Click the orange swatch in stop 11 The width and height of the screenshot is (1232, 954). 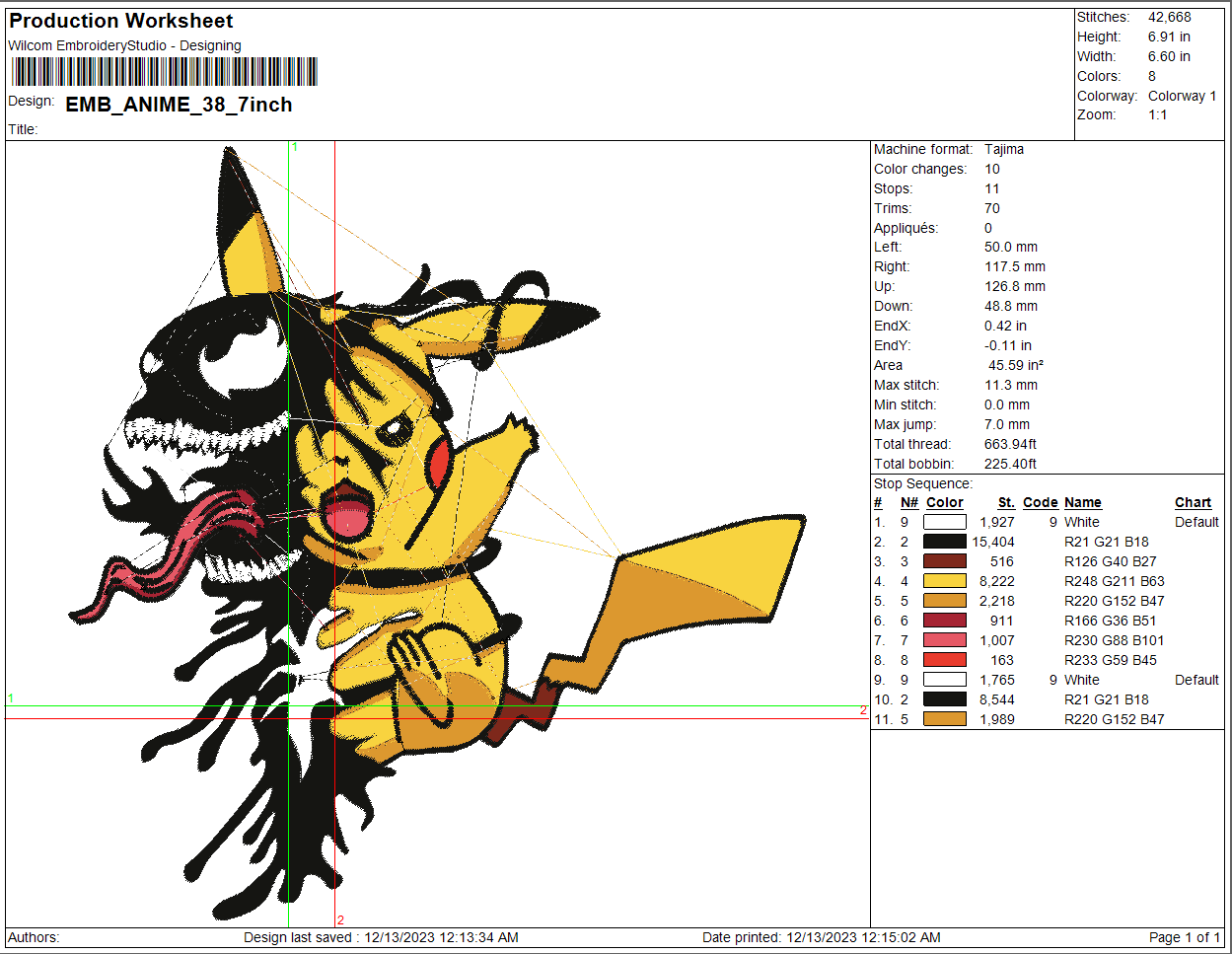(944, 719)
